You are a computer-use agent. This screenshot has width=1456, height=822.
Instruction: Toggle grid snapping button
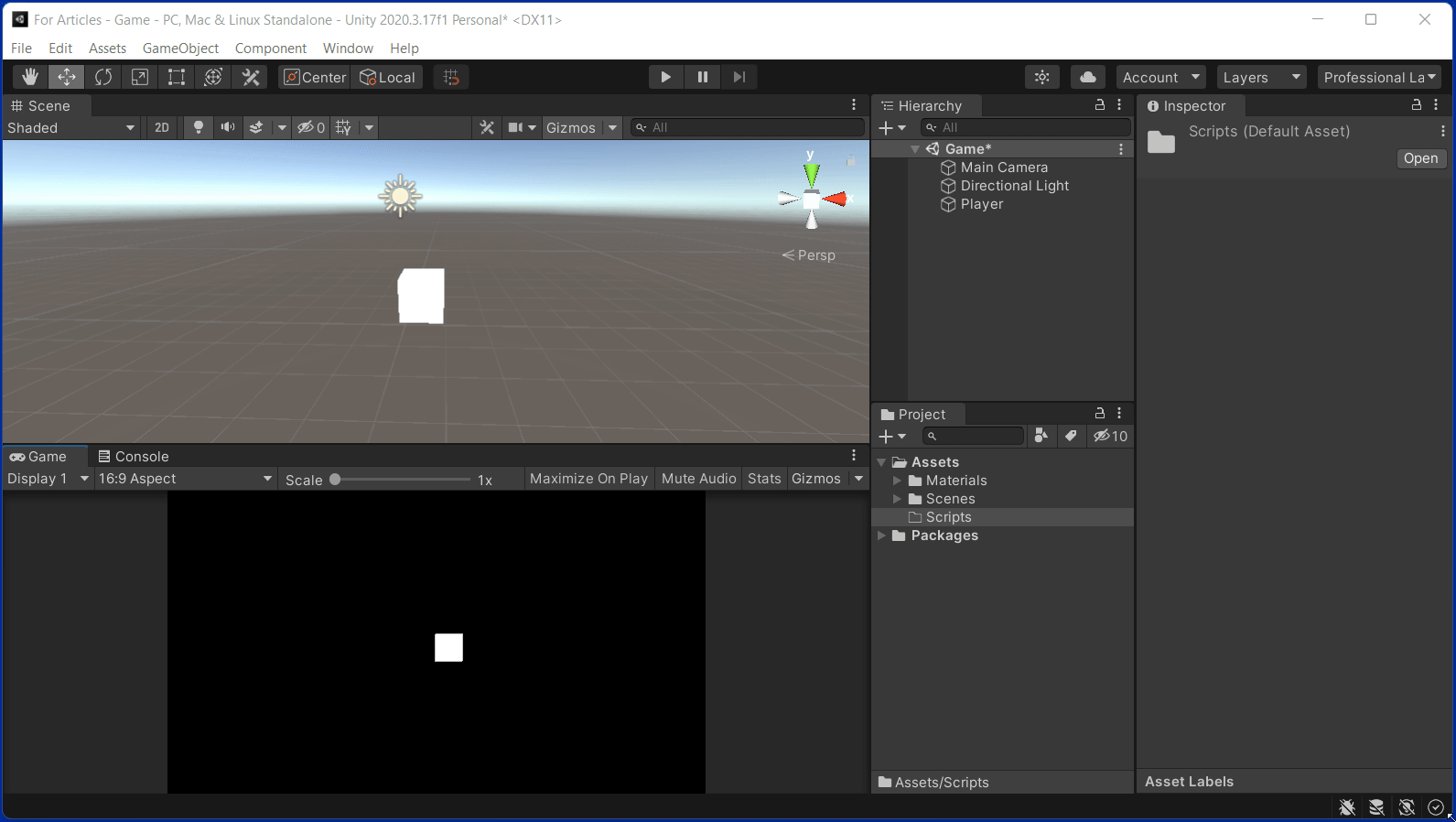451,77
